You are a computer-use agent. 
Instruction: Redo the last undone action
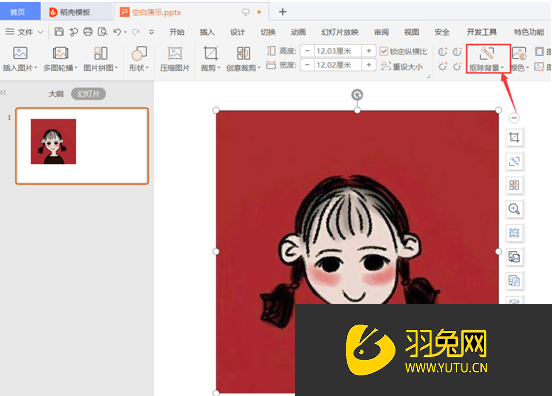coord(136,32)
